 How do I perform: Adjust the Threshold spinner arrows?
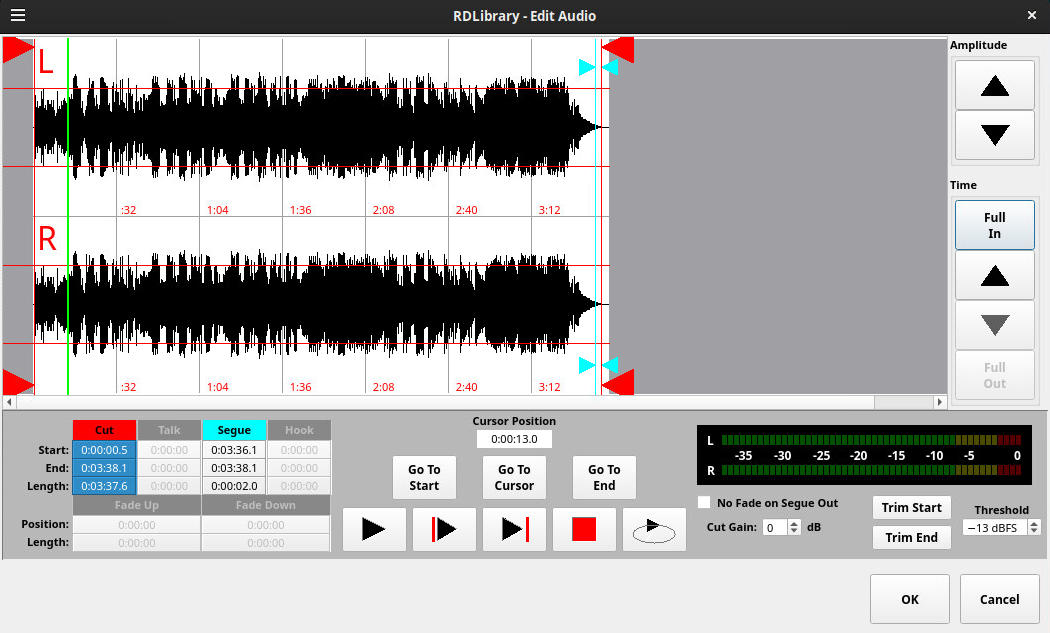click(x=1034, y=527)
